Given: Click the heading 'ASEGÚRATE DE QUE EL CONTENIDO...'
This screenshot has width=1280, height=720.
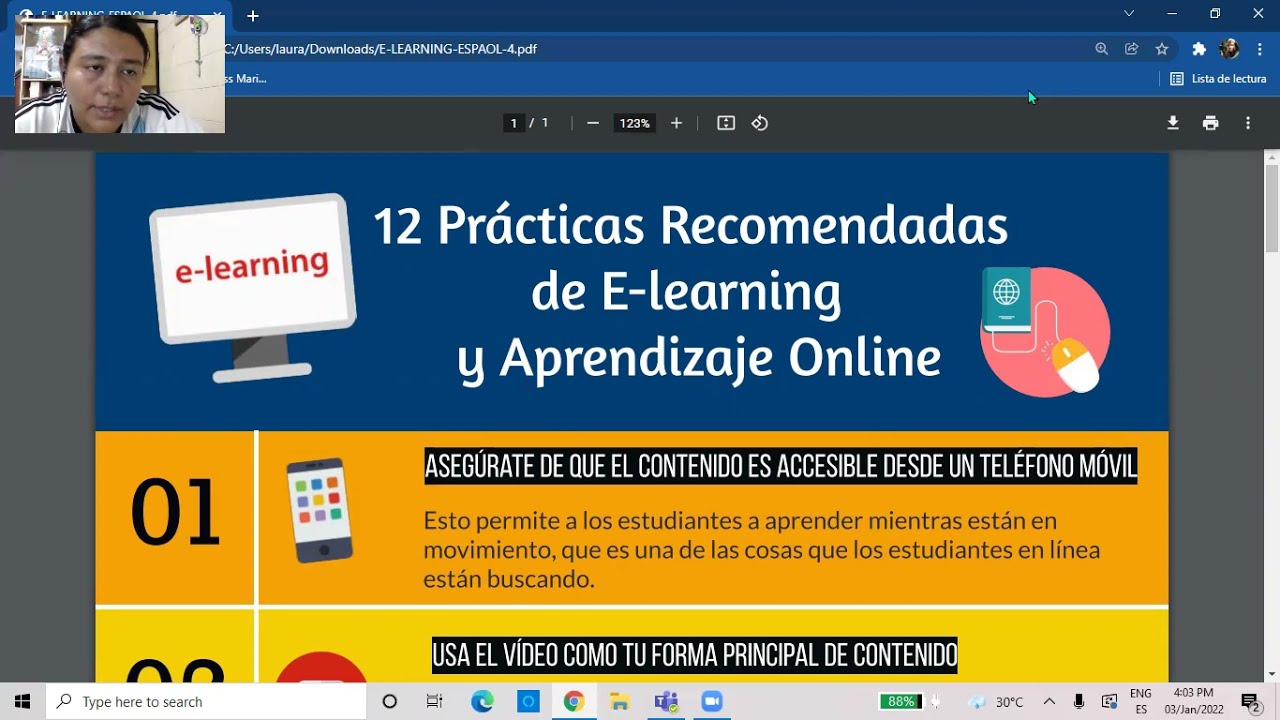Looking at the screenshot, I should (781, 466).
